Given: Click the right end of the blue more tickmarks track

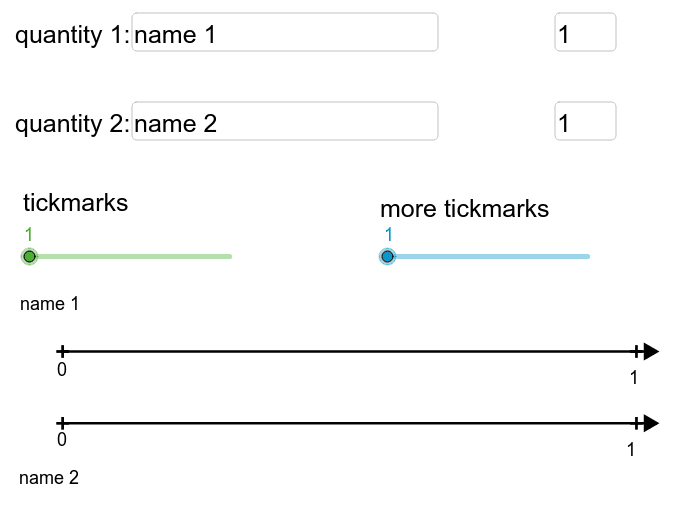Looking at the screenshot, I should click(587, 257).
